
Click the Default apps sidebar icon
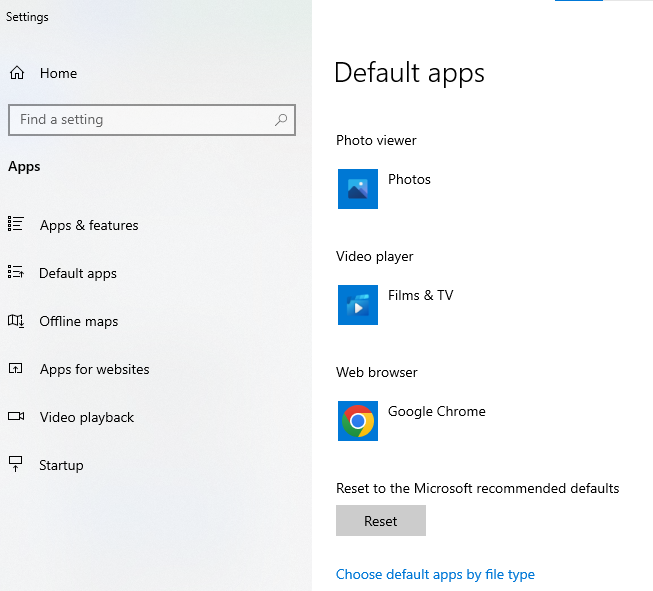[16, 272]
